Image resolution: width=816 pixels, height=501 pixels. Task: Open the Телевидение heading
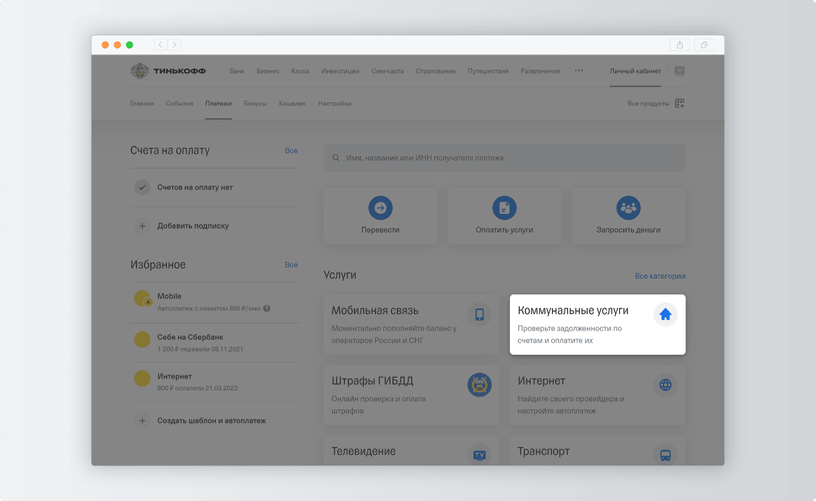click(x=363, y=451)
